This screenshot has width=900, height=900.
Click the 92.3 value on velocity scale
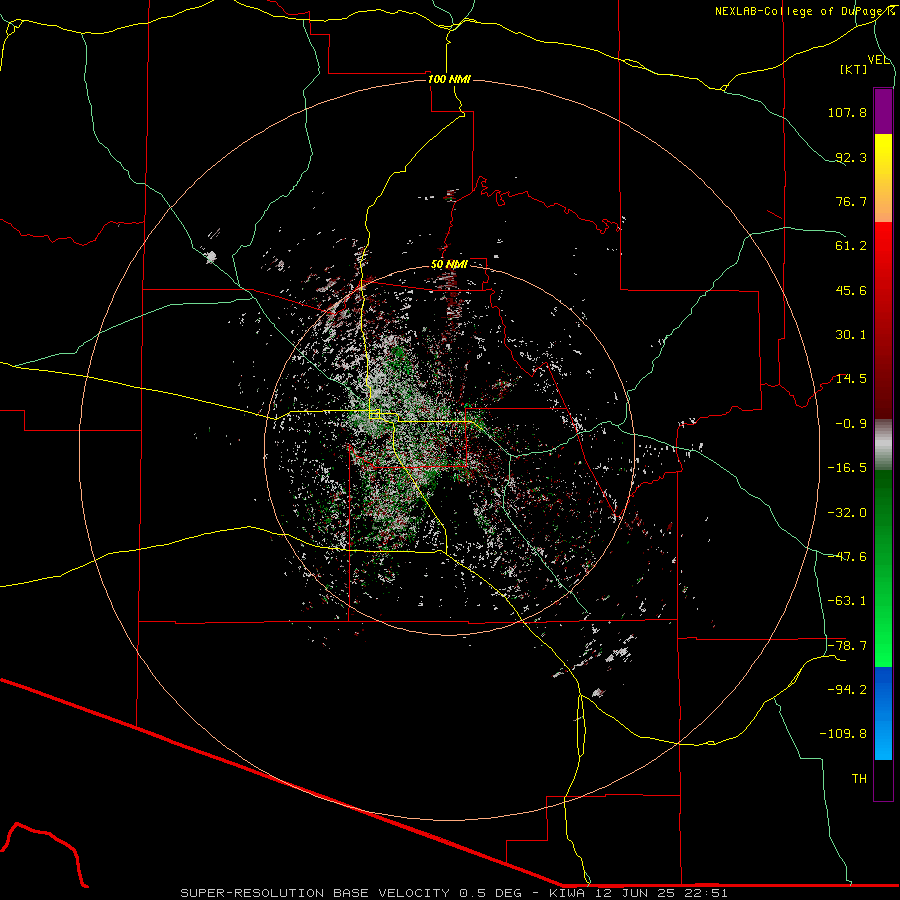(851, 157)
